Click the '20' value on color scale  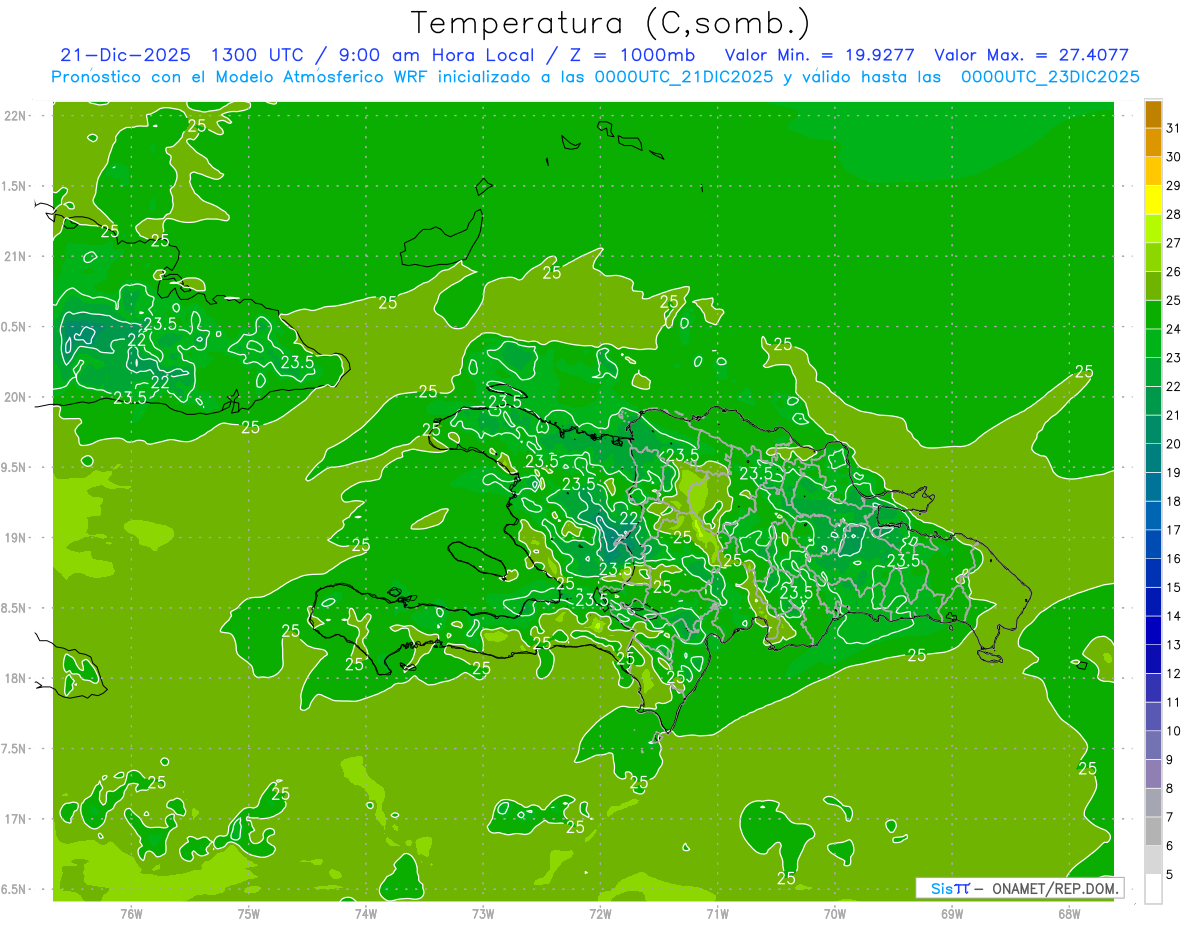pyautogui.click(x=1173, y=444)
